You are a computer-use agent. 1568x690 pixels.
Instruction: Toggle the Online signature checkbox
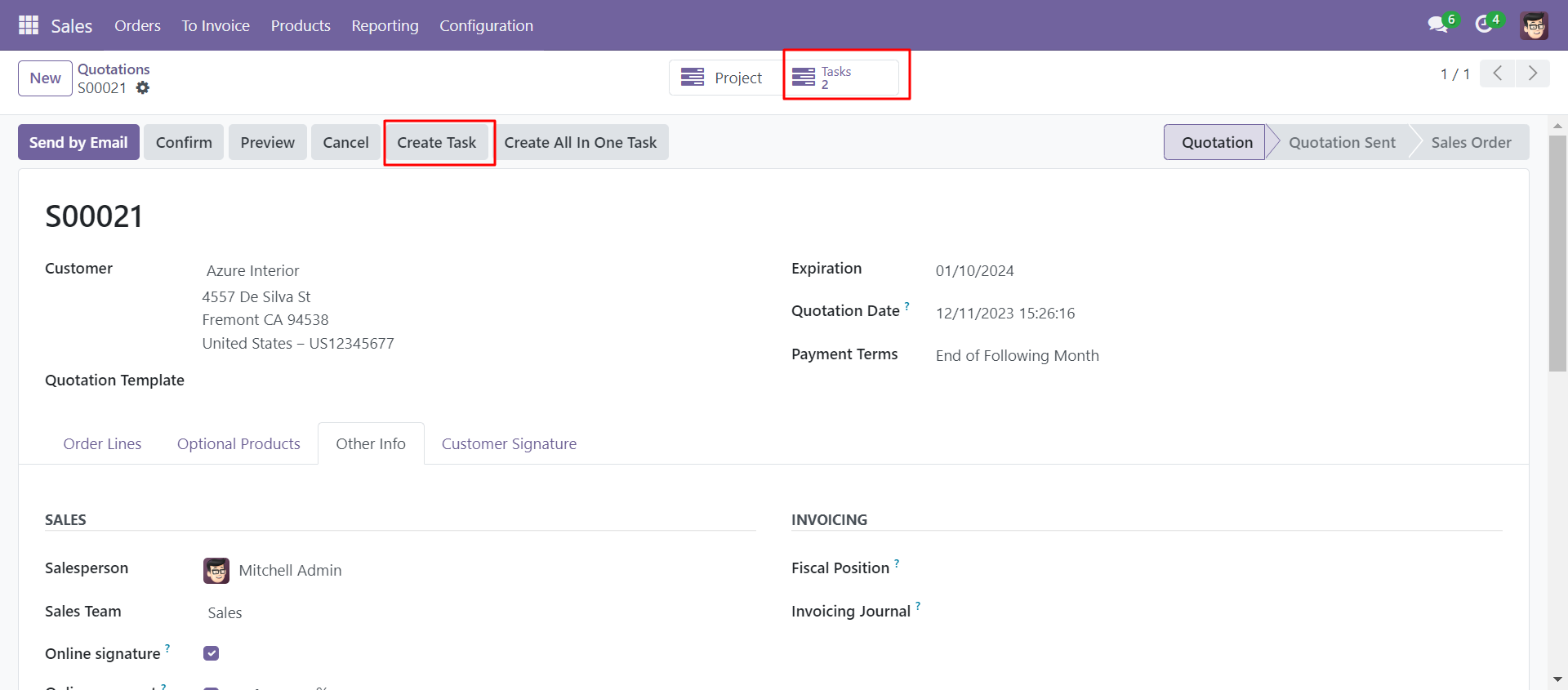(x=212, y=653)
